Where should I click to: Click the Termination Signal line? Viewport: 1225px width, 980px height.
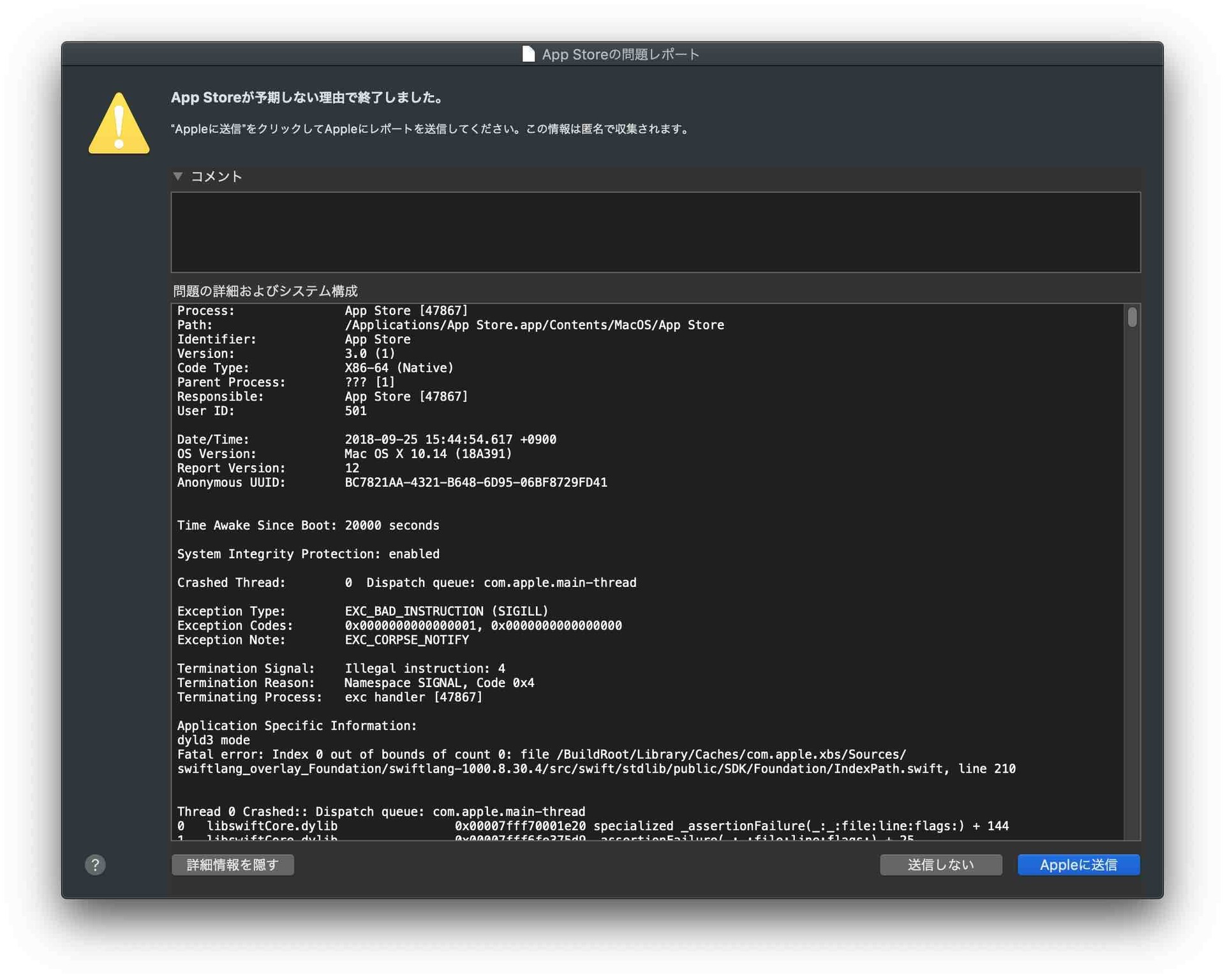click(341, 669)
